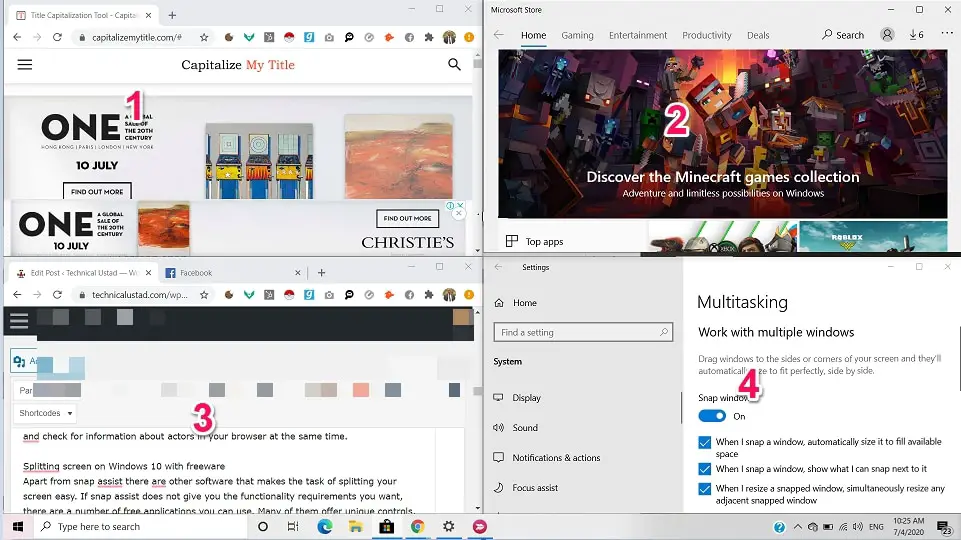
Task: Open the notification center showing 23
Action: coord(944,527)
